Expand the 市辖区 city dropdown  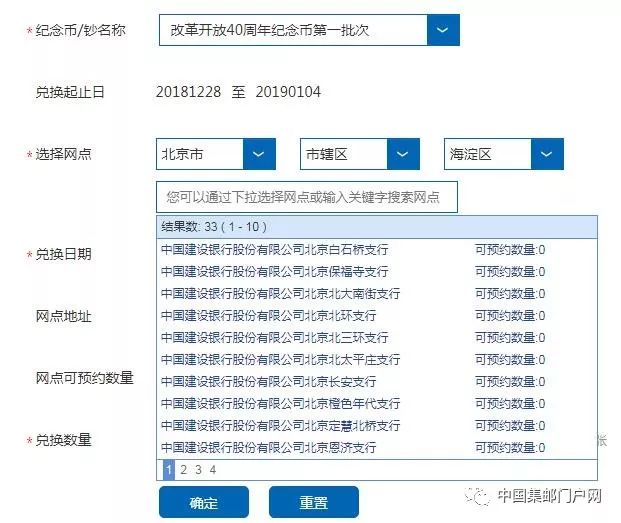[403, 154]
